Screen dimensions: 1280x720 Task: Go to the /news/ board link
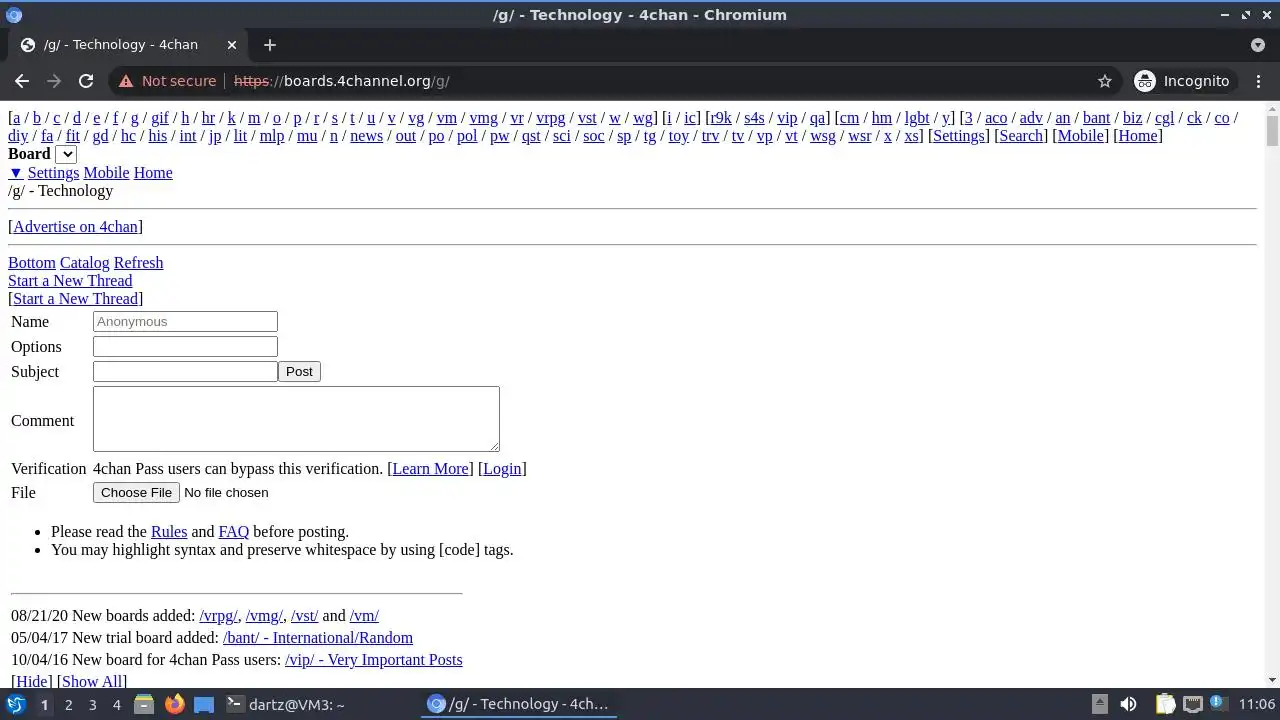pos(366,136)
